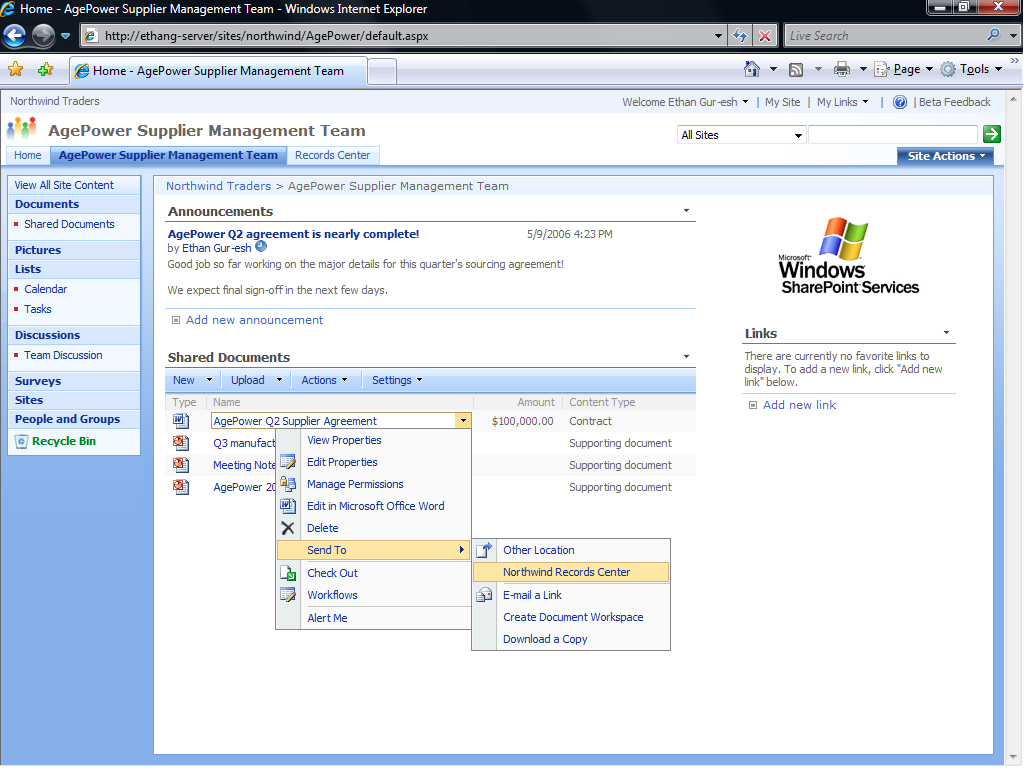Click the Add new announcement link
Screen dimensions: 1033x771
tap(254, 320)
